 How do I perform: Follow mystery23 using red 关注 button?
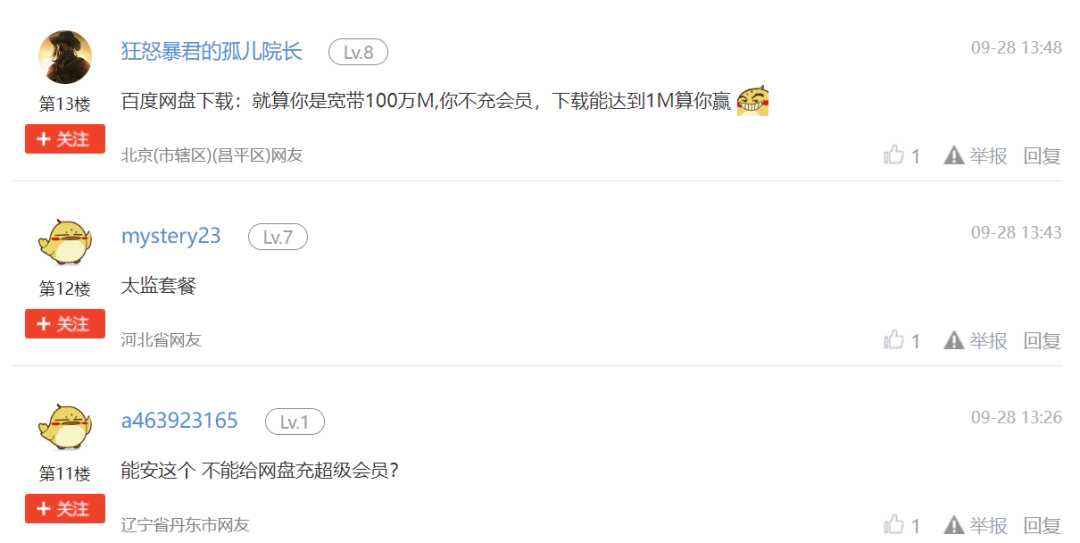[65, 324]
